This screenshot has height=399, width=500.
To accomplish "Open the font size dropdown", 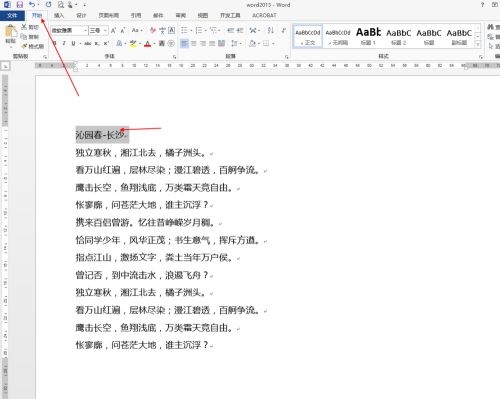I will click(x=105, y=30).
